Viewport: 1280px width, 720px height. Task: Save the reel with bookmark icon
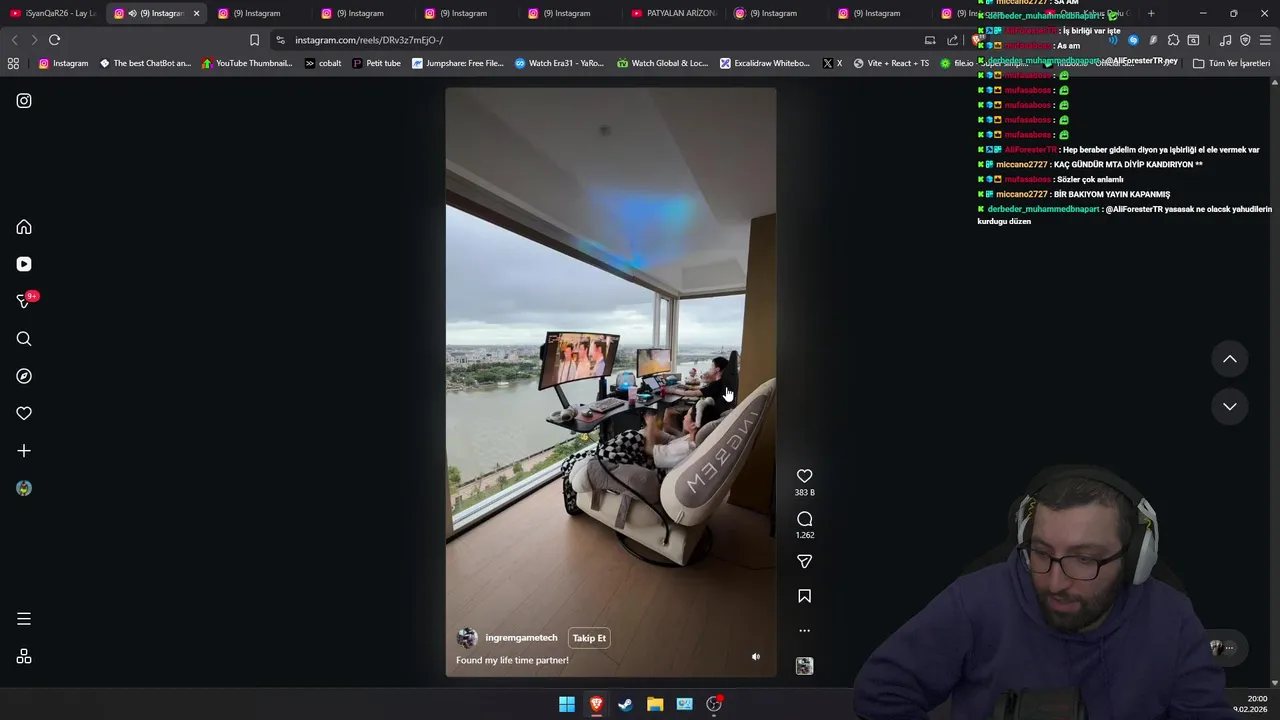click(x=804, y=596)
